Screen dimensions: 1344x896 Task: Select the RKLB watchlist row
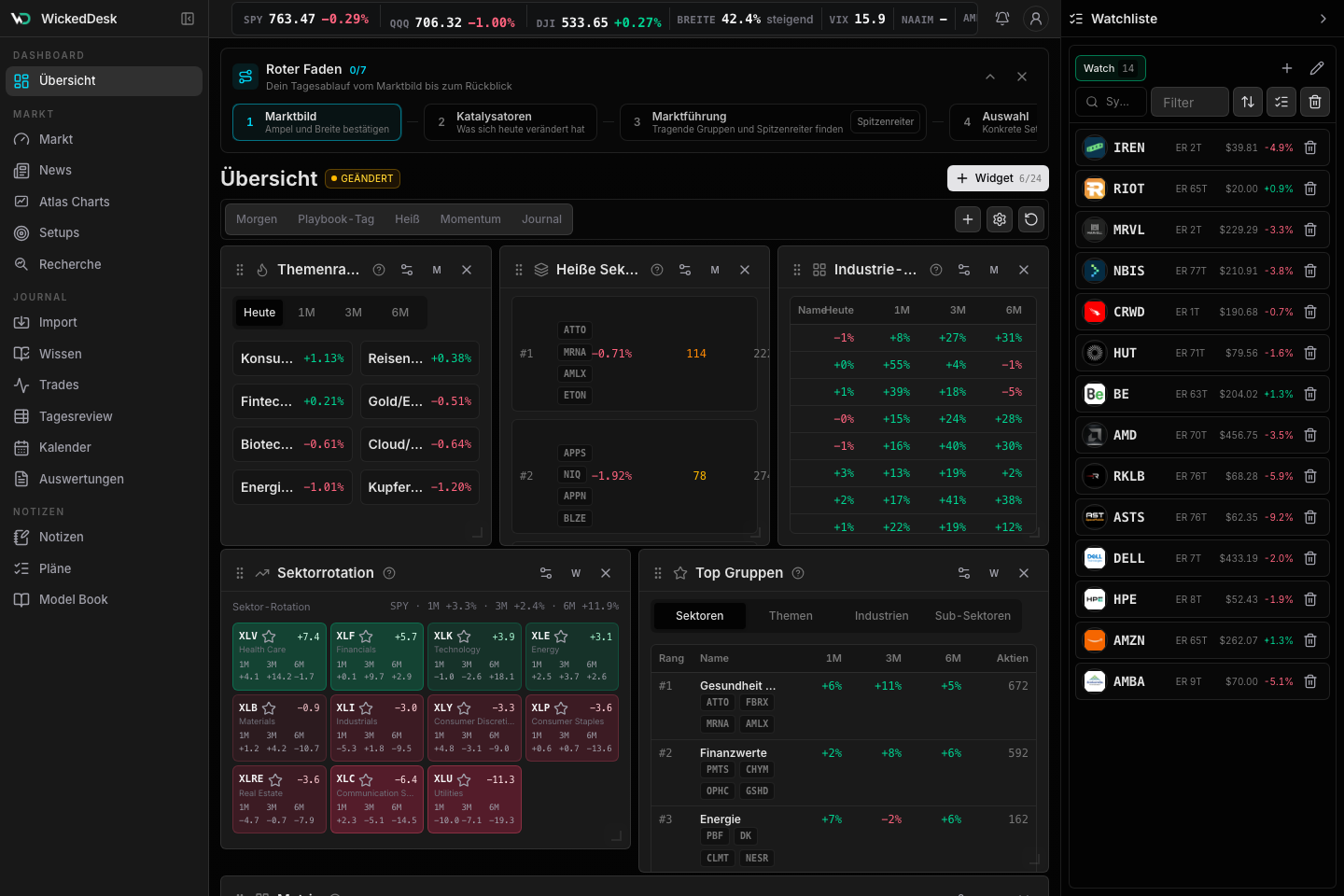[x=1202, y=476]
